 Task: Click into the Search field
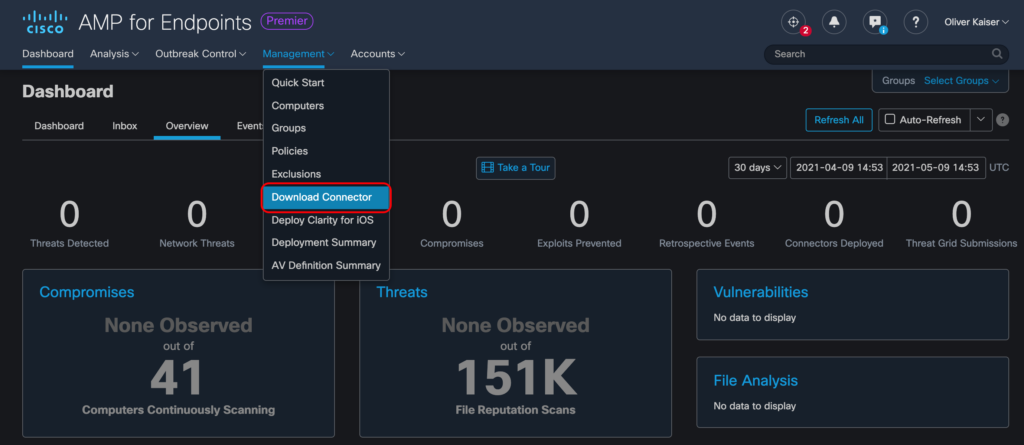click(886, 54)
